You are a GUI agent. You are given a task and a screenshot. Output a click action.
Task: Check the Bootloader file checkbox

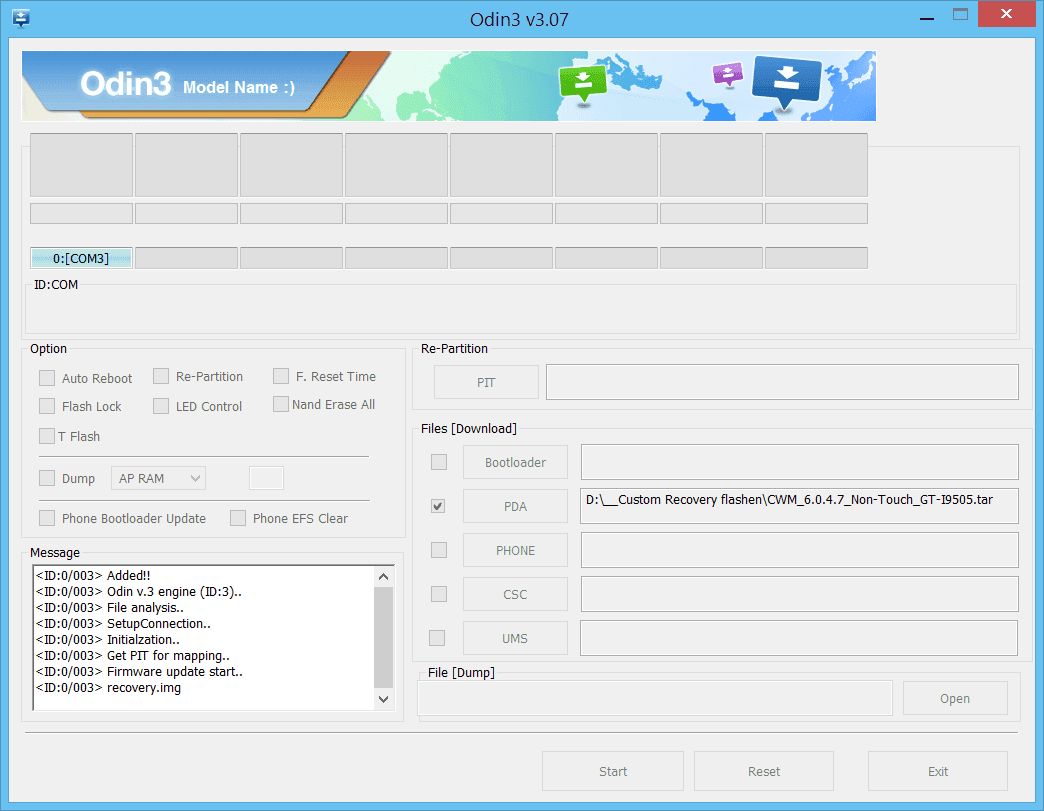(439, 462)
